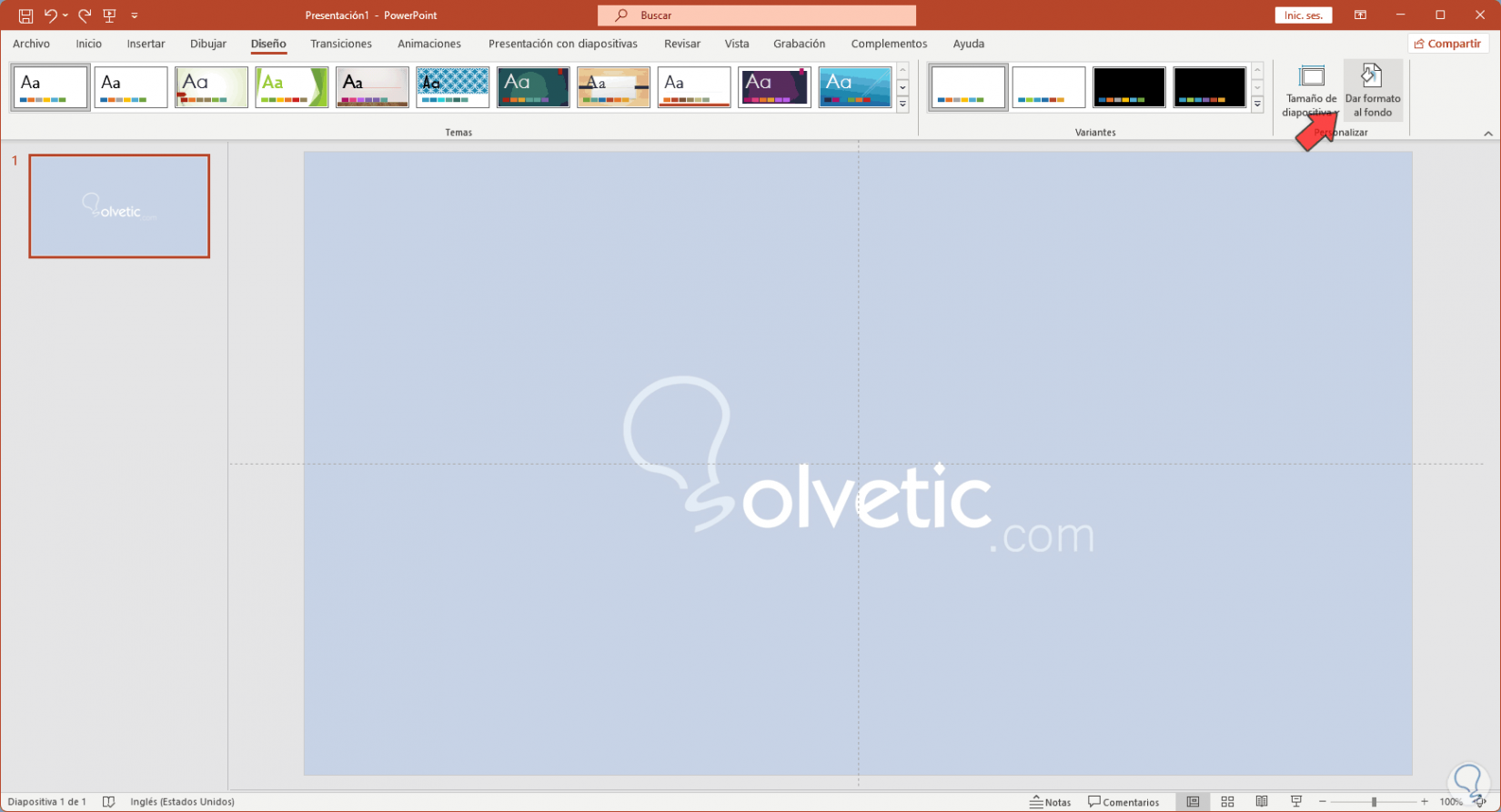The width and height of the screenshot is (1501, 812).
Task: Show the next row of themes
Action: pos(902,87)
